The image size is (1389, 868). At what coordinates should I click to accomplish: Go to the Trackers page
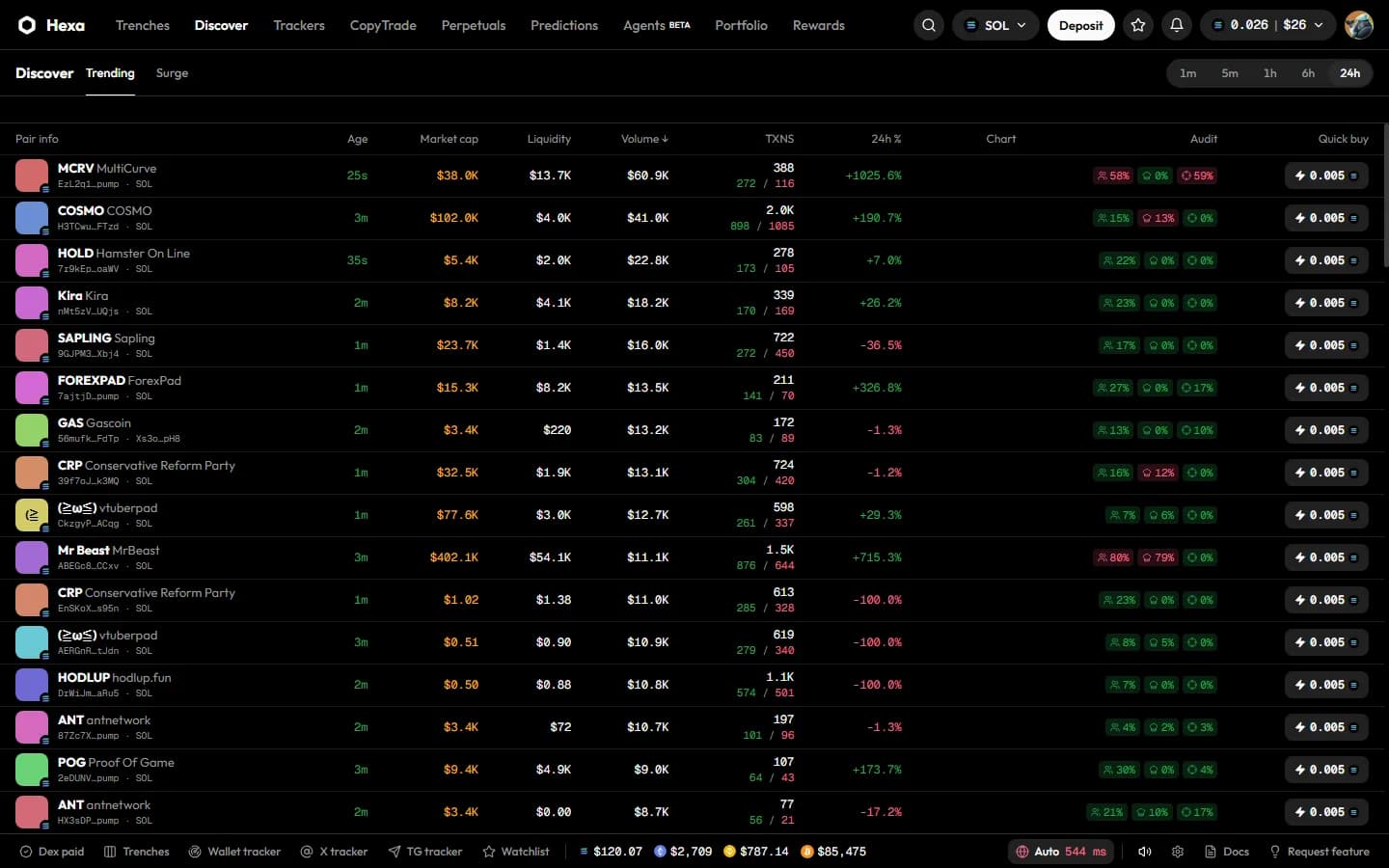pos(299,25)
